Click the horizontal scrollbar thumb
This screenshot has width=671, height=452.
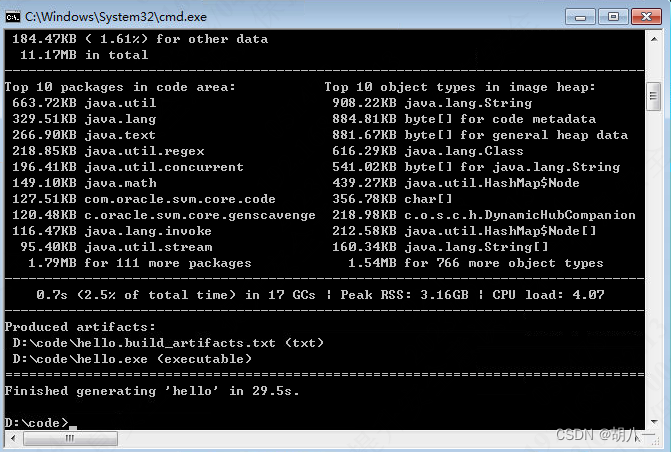point(70,438)
